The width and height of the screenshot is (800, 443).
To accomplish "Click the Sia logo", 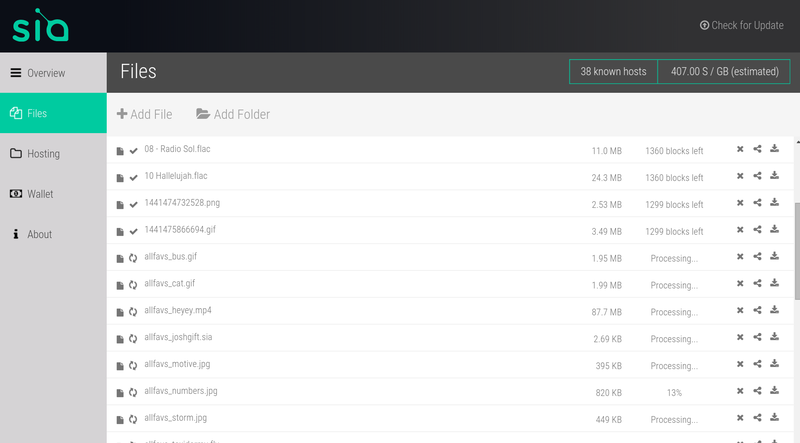I will click(x=40, y=26).
